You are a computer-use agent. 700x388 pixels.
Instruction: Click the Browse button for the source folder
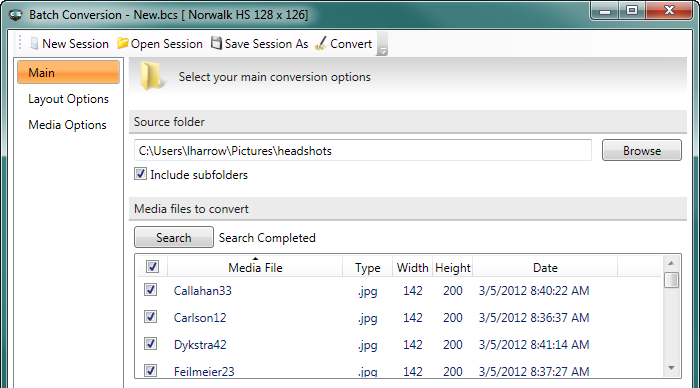[642, 150]
